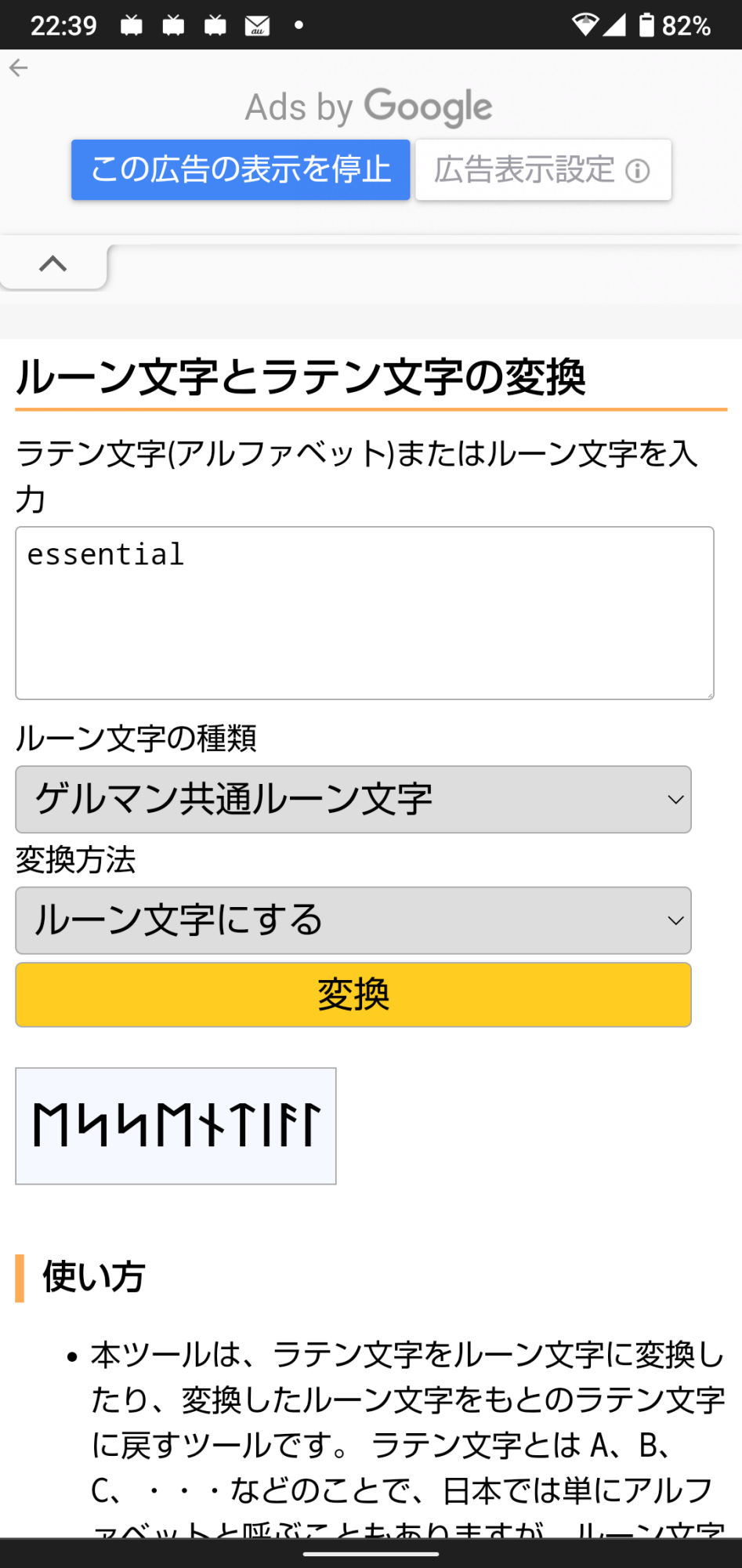
Task: Click the ad settings info icon
Action: pyautogui.click(x=638, y=171)
